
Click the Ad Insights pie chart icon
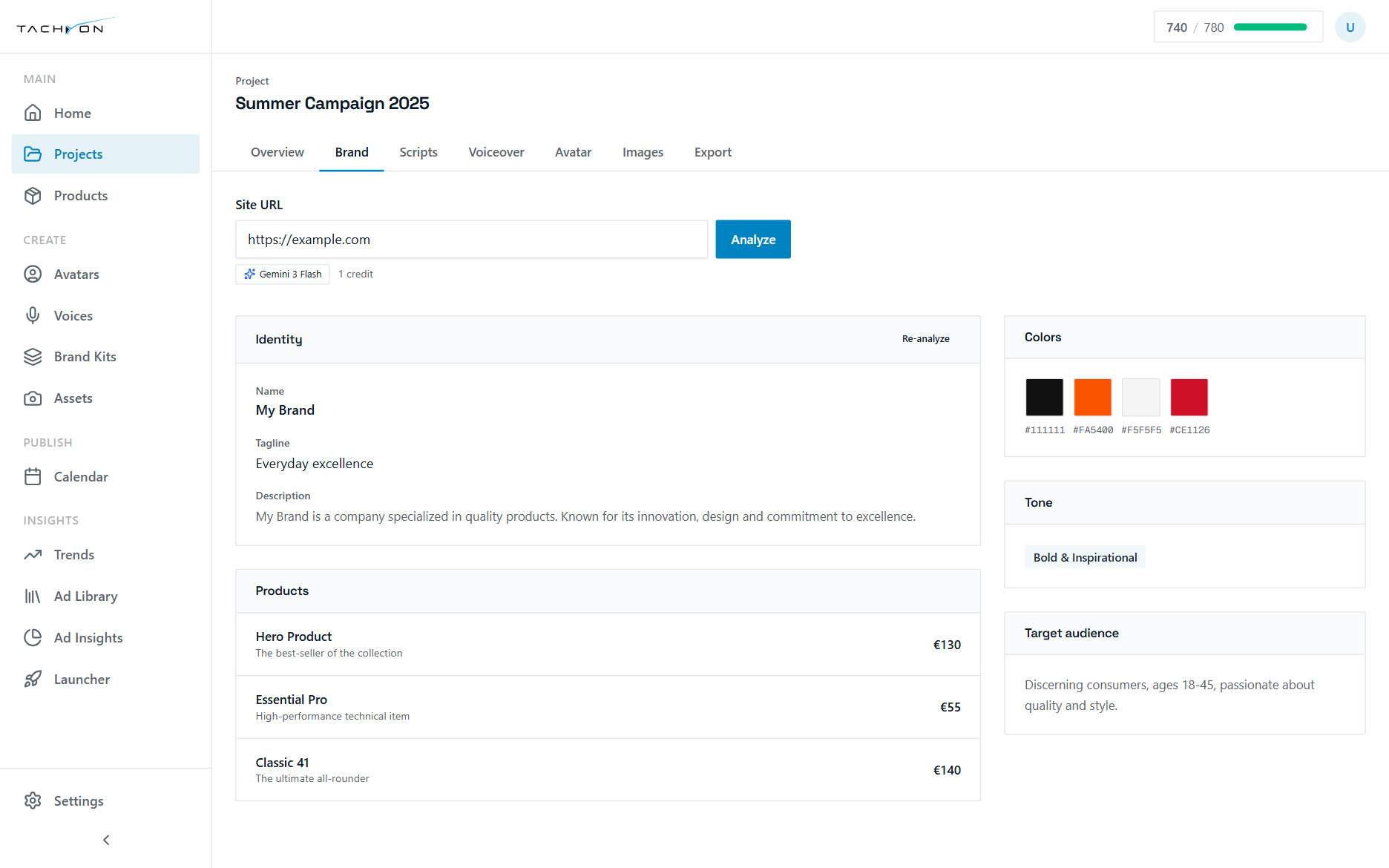[33, 637]
